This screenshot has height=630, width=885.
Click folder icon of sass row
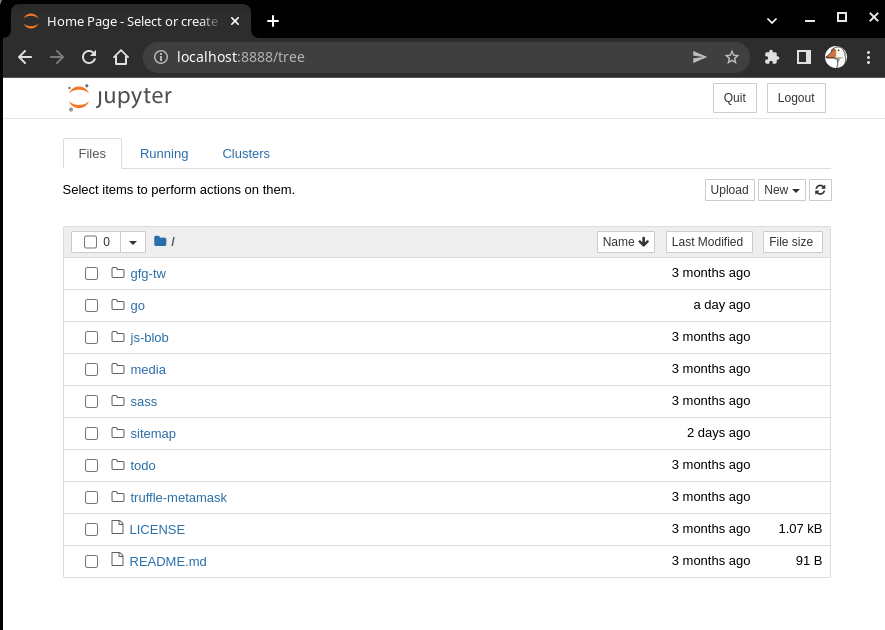point(118,401)
